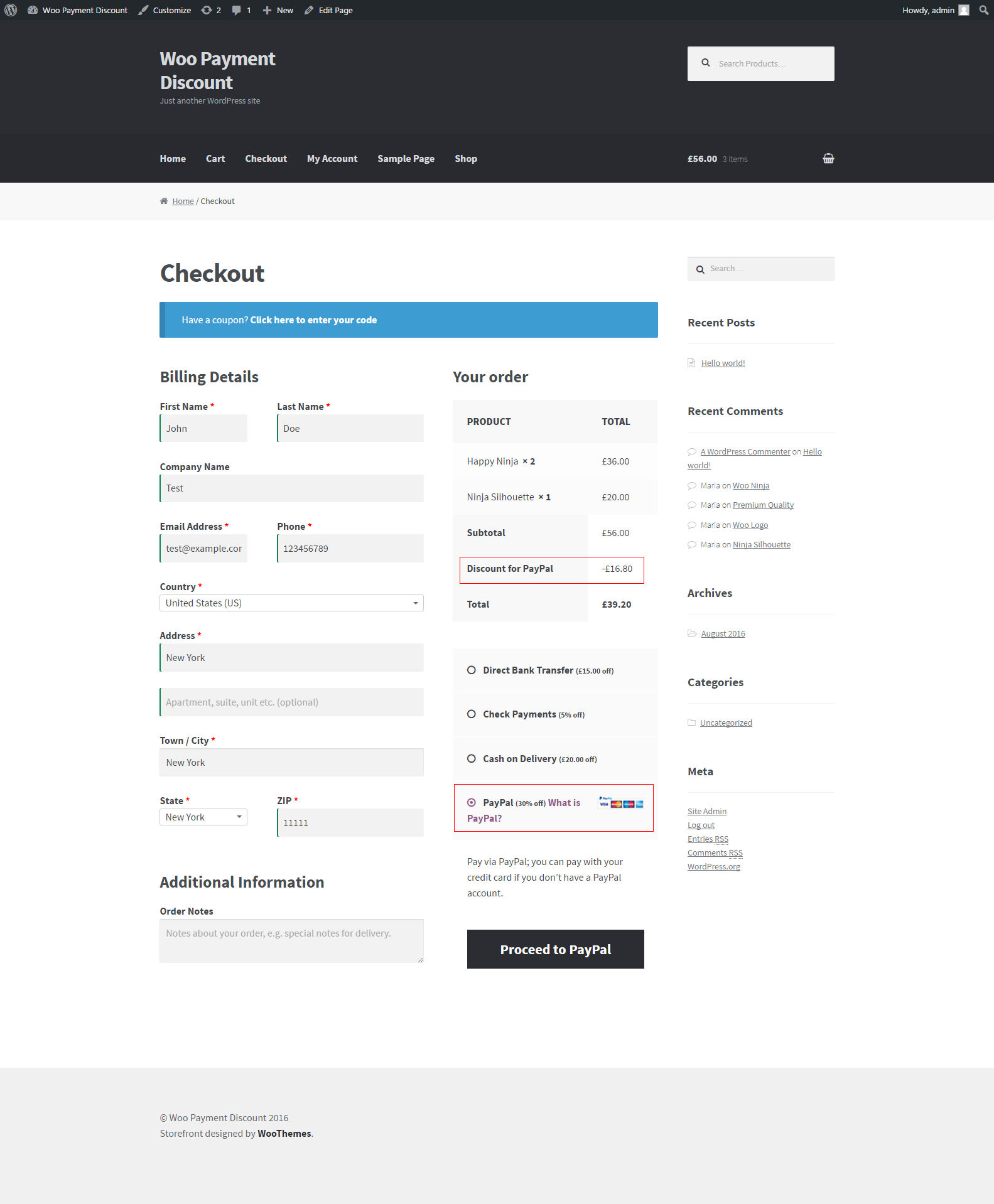
Task: Click the coupon code link
Action: 313,320
